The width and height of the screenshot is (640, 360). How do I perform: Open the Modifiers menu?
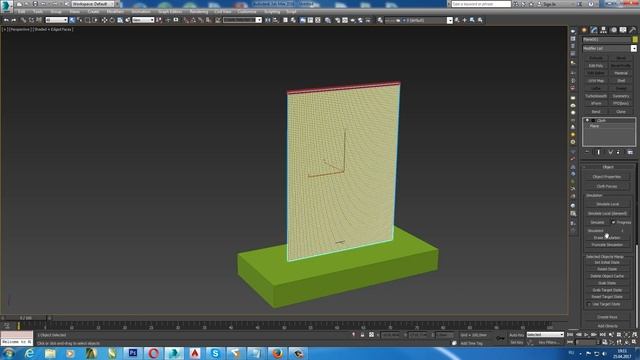[x=115, y=12]
